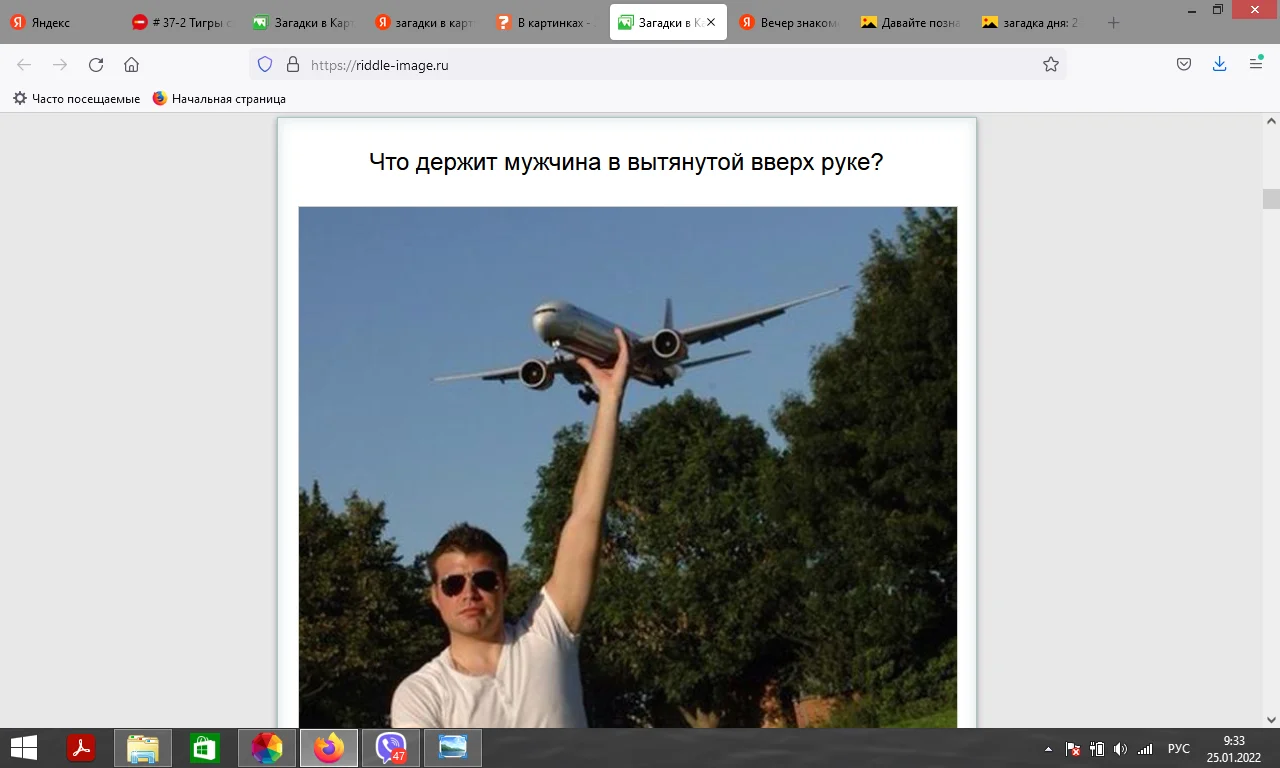Open File Explorer from the taskbar
This screenshot has height=768, width=1280.
click(143, 748)
